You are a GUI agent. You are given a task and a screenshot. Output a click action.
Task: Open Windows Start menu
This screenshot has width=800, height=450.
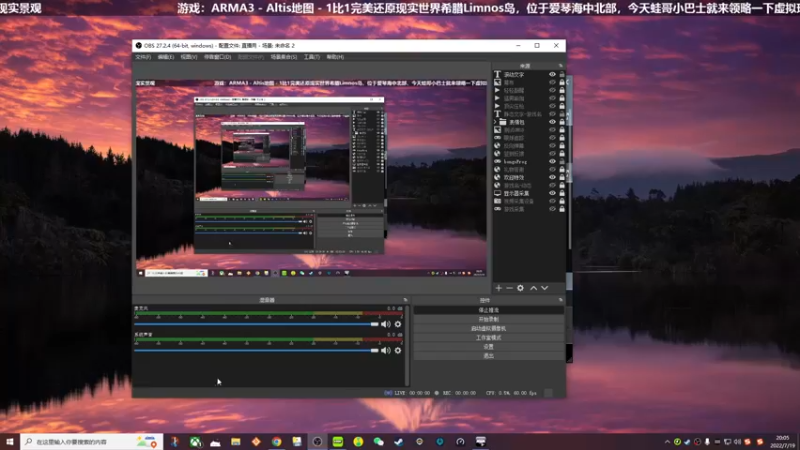[10, 441]
